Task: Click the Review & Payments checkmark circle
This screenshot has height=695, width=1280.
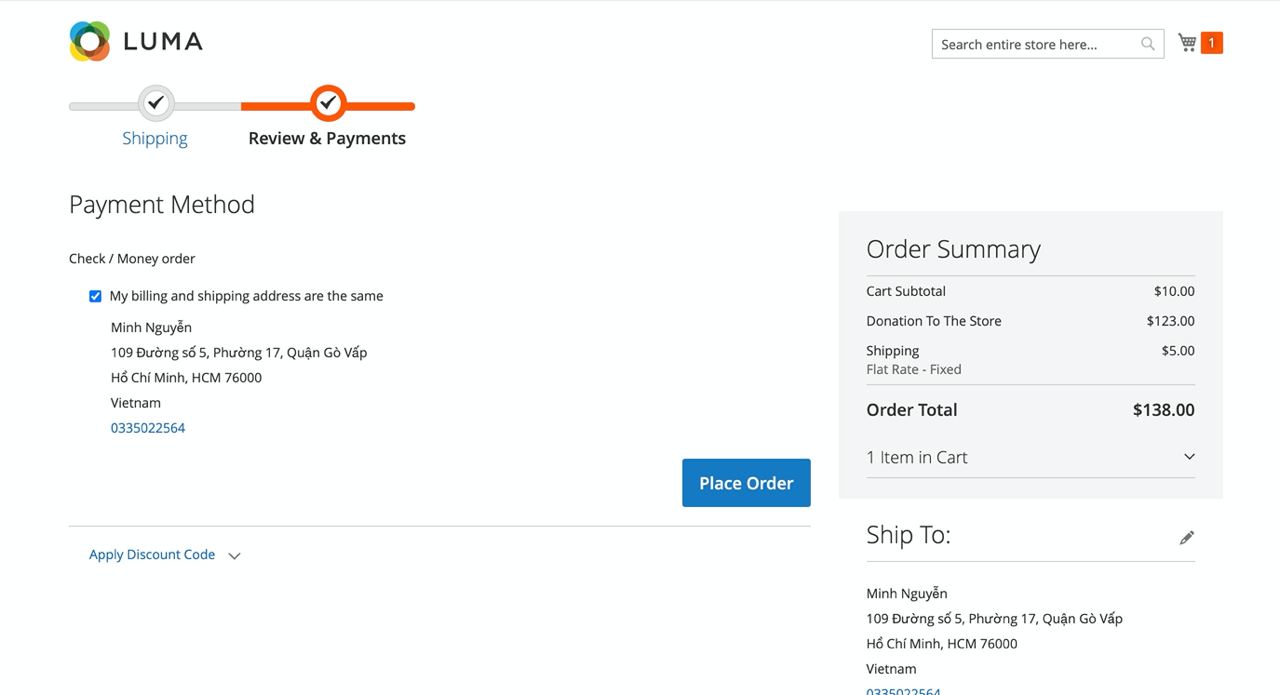Action: 328,103
